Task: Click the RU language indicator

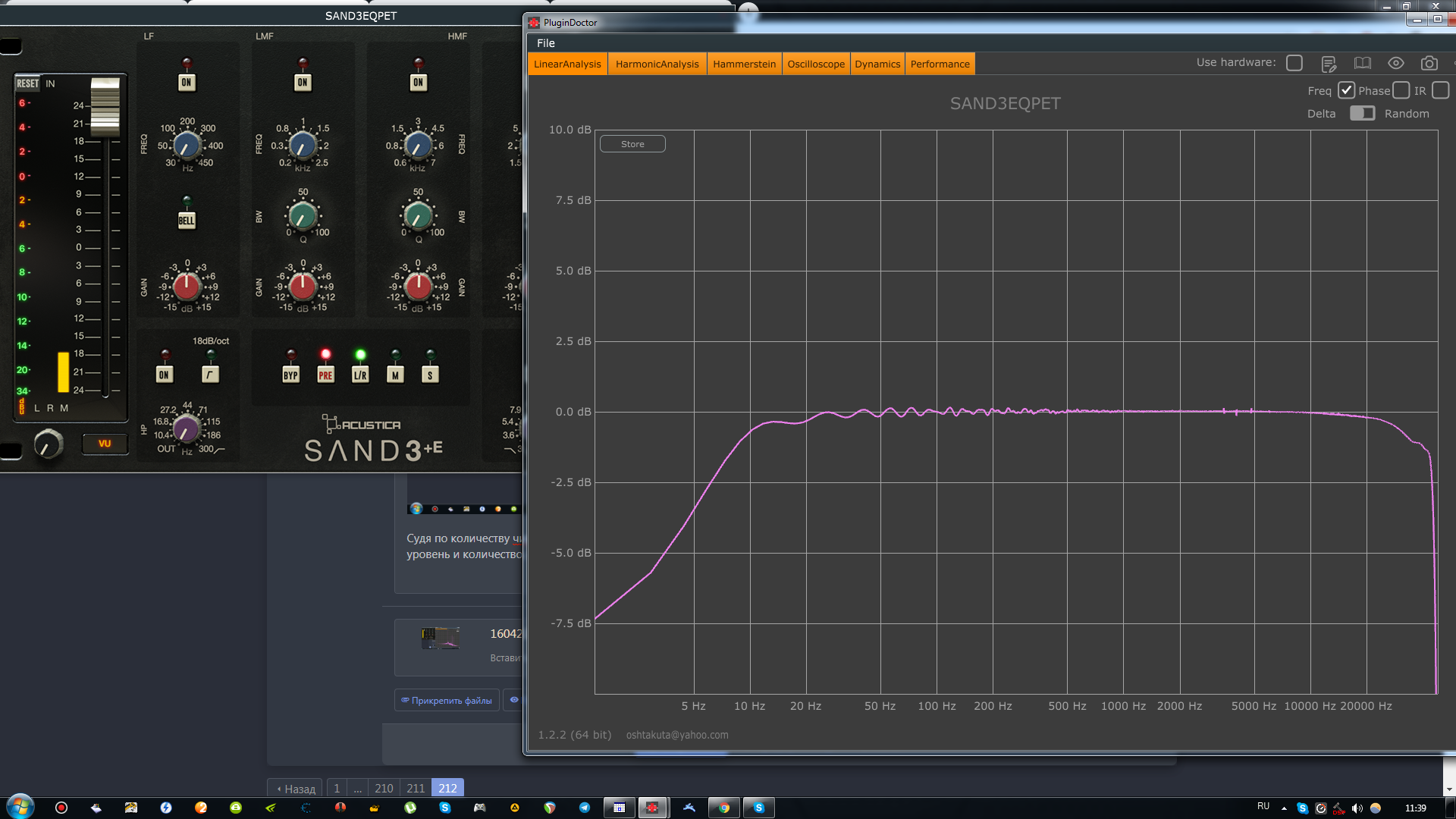Action: click(x=1263, y=806)
